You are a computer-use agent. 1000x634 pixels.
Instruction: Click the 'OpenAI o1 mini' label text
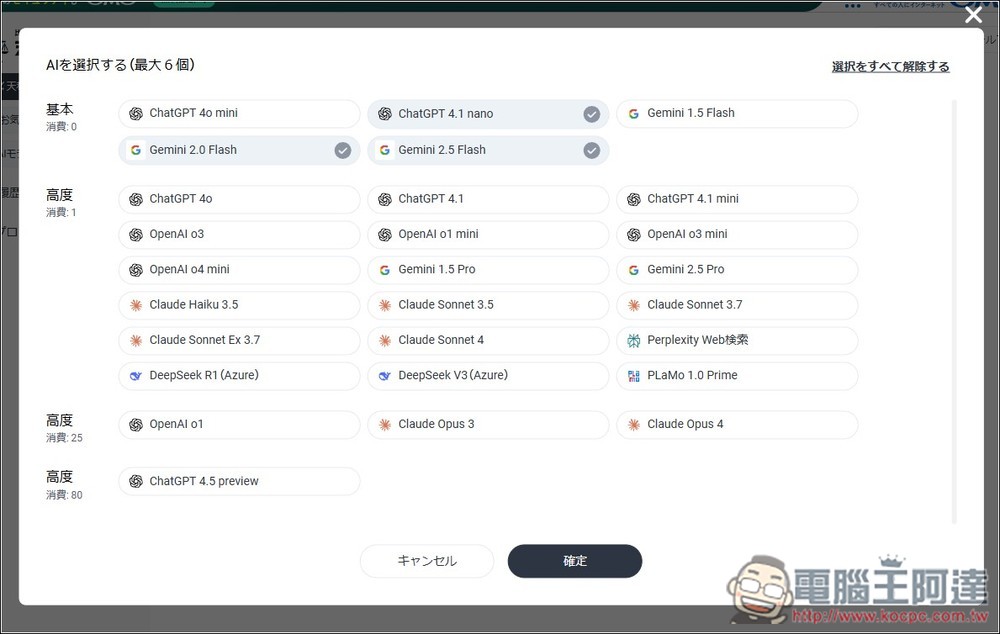coord(438,234)
